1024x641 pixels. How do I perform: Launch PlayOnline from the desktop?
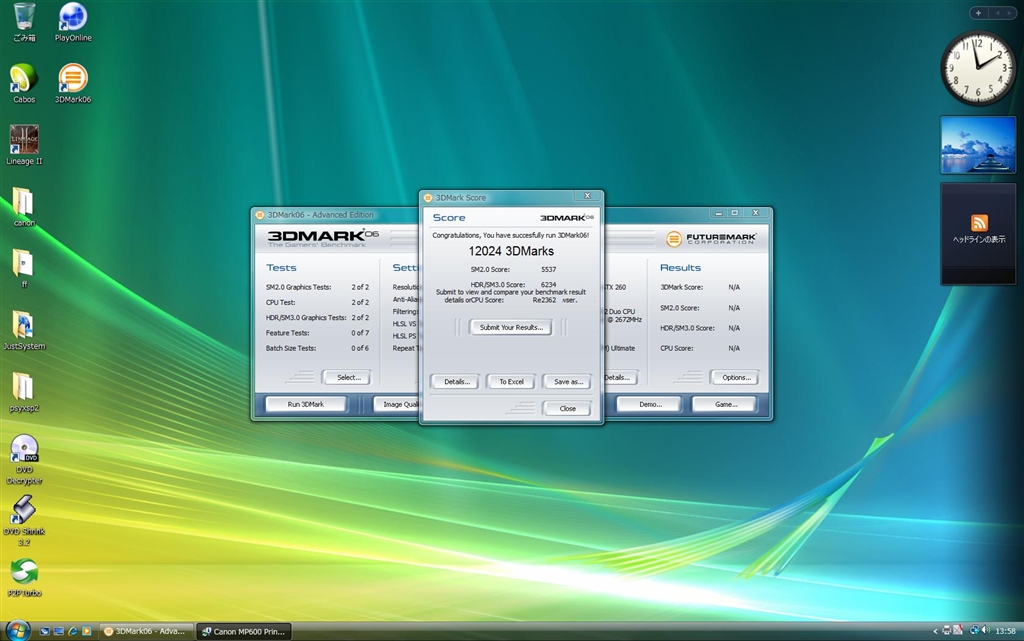tap(72, 17)
